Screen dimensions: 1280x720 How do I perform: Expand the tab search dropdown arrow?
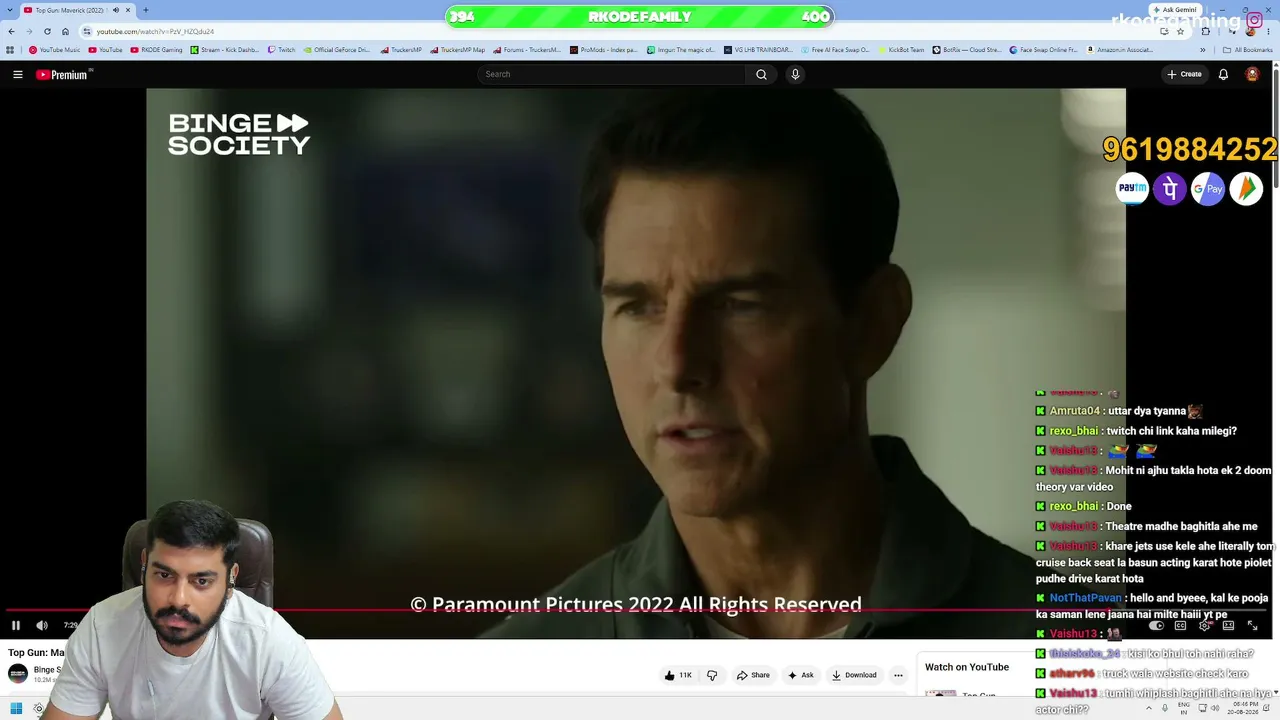tap(10, 10)
